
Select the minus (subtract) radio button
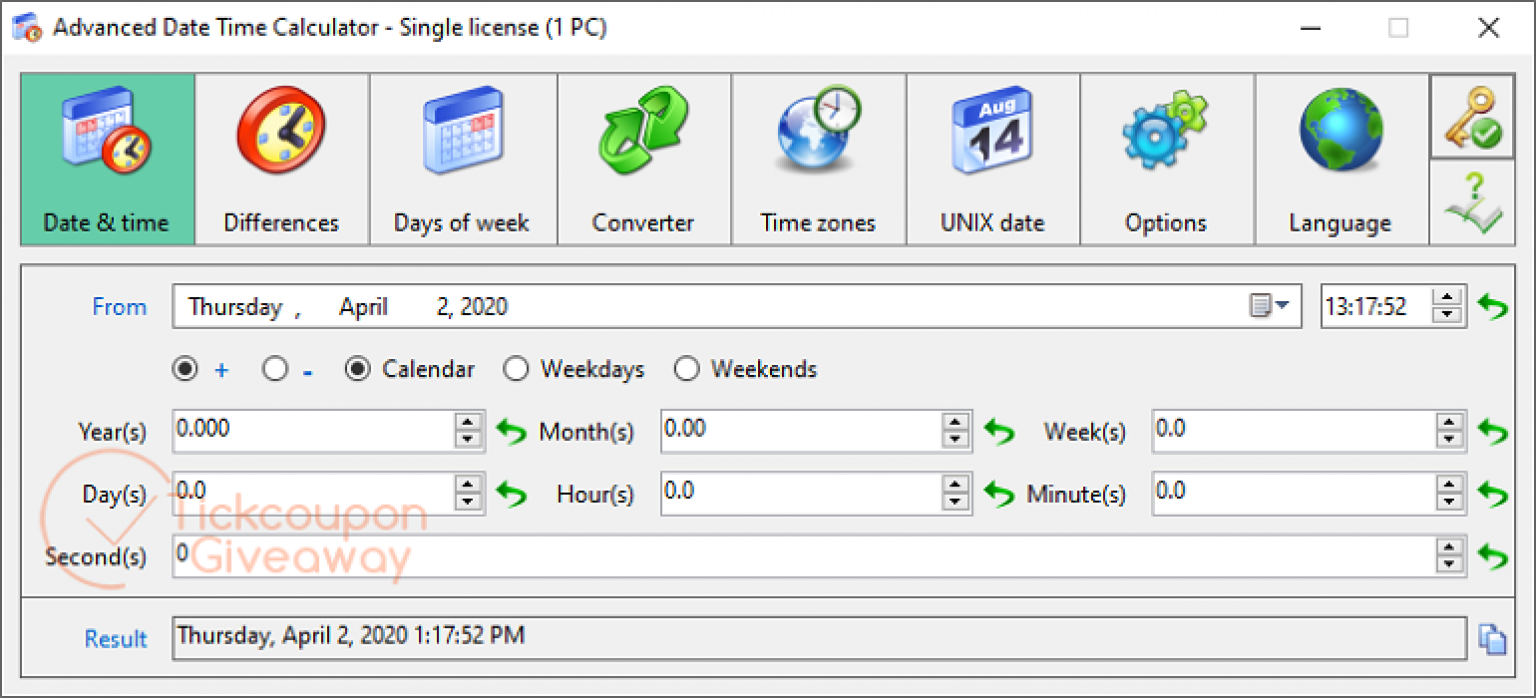click(x=275, y=370)
